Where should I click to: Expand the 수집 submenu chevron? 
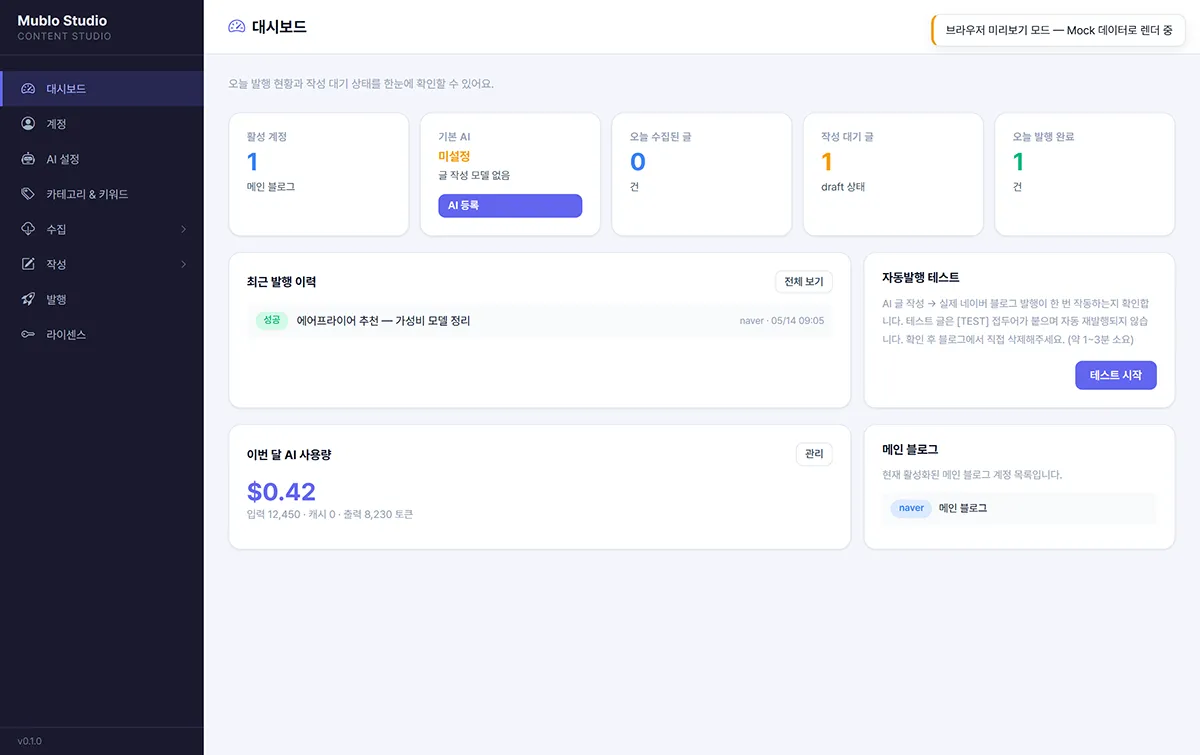183,229
